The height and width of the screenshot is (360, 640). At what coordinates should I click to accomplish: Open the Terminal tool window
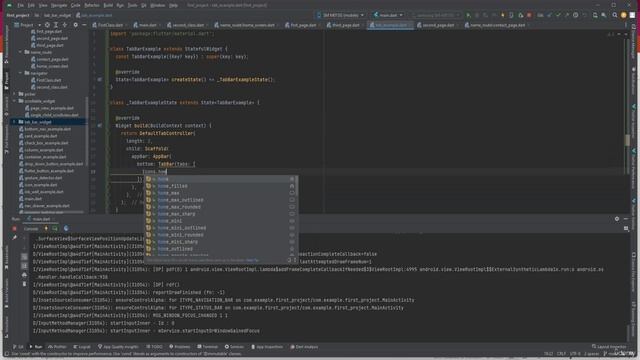(207, 347)
